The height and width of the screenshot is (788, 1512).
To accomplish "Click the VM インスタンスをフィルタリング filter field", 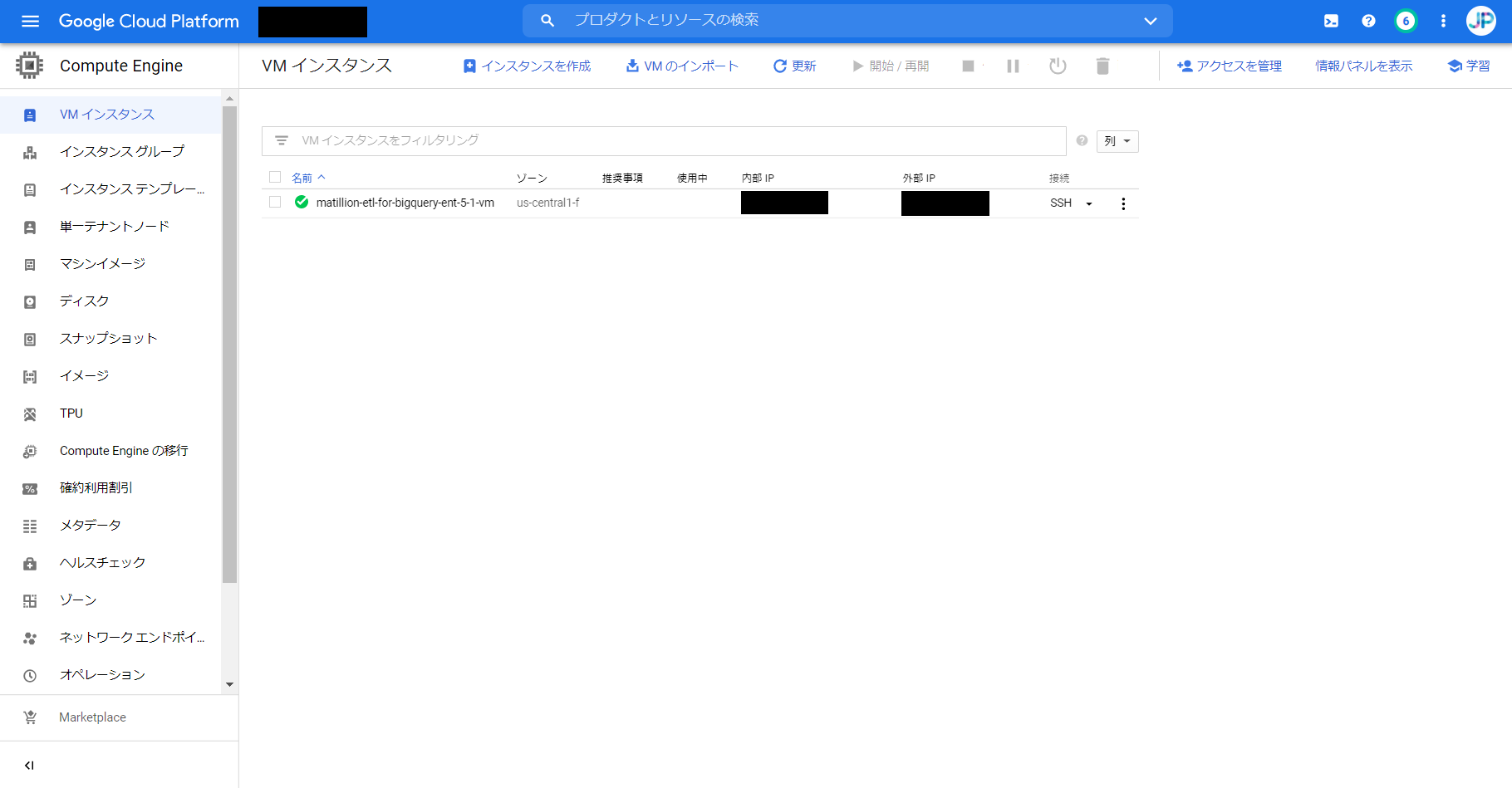I will pos(664,141).
